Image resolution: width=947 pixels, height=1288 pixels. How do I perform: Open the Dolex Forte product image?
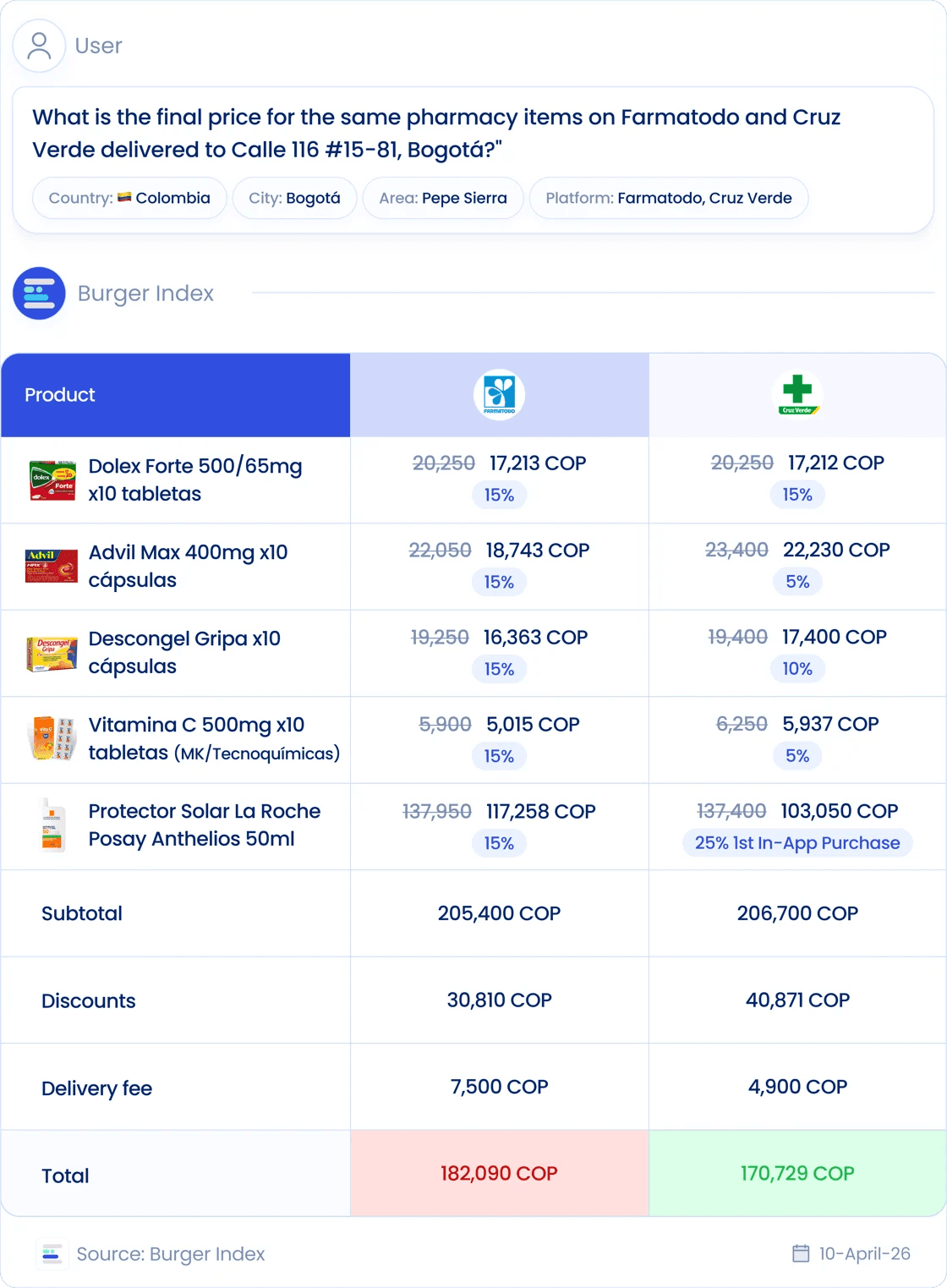point(52,480)
